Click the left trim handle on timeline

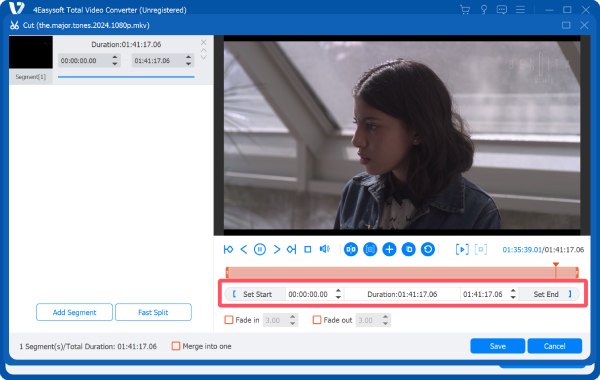click(227, 272)
